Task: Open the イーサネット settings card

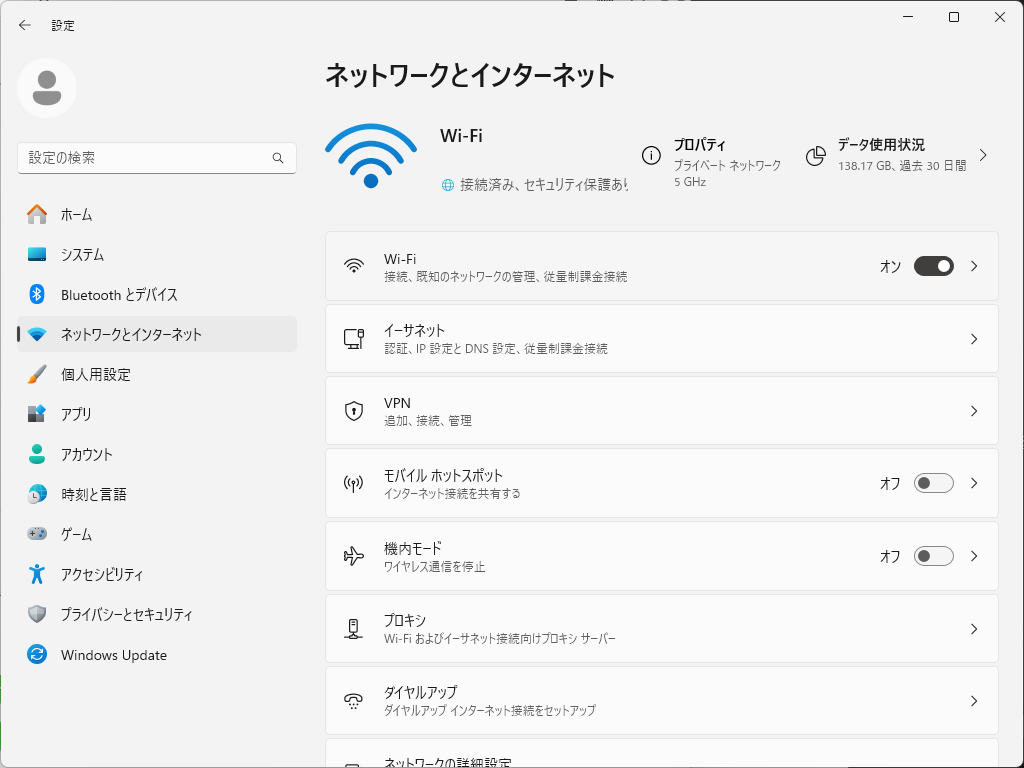Action: click(662, 339)
